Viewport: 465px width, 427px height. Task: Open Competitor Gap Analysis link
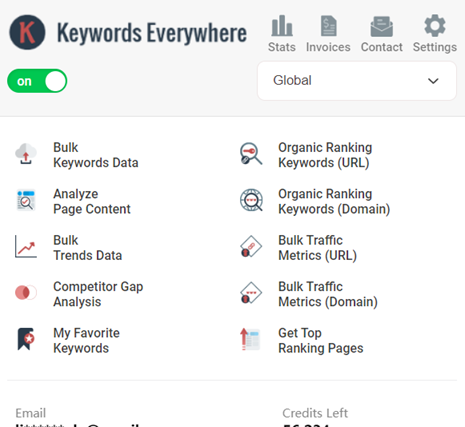98,294
